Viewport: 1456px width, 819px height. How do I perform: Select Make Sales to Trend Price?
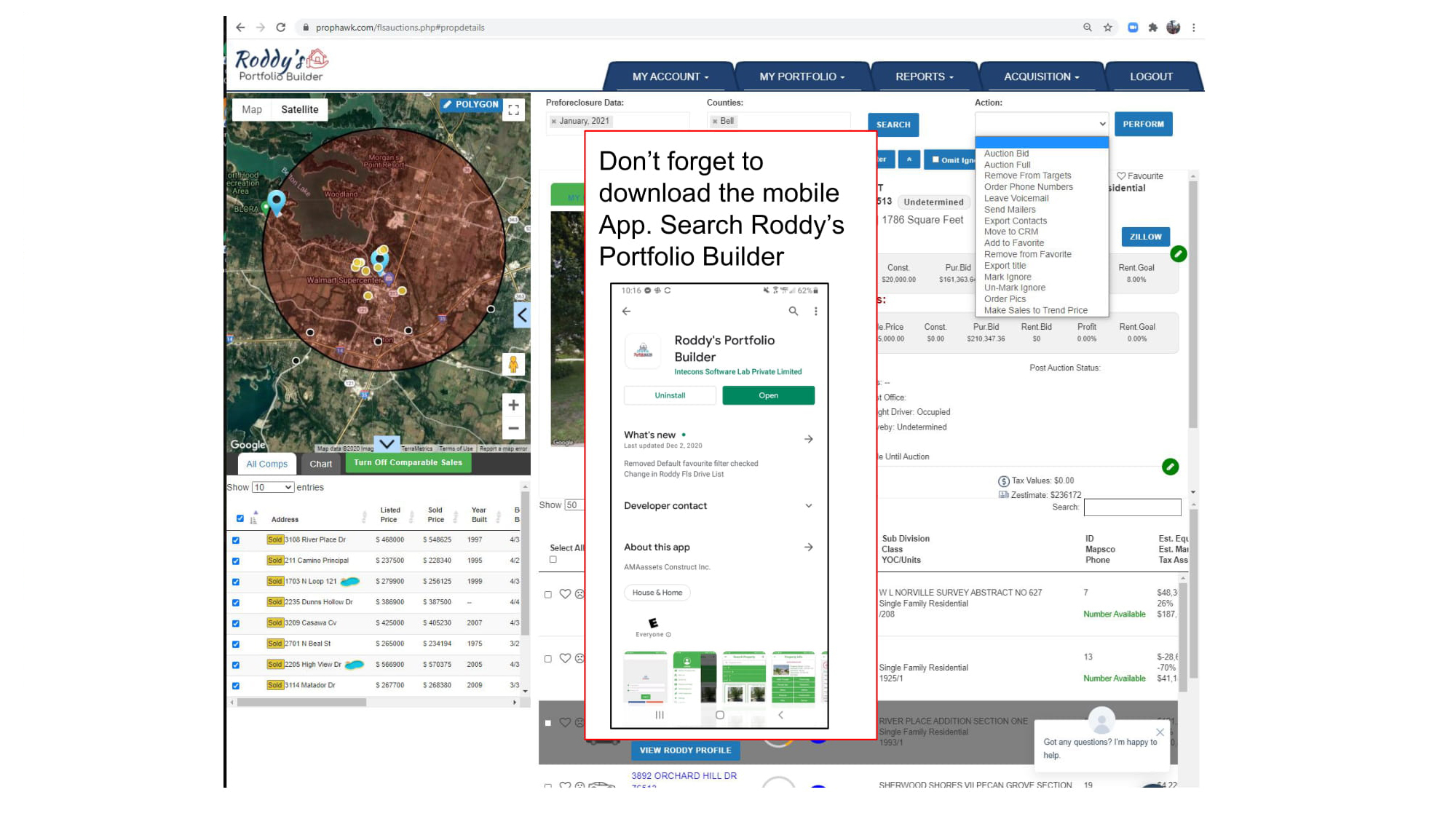(x=1035, y=310)
